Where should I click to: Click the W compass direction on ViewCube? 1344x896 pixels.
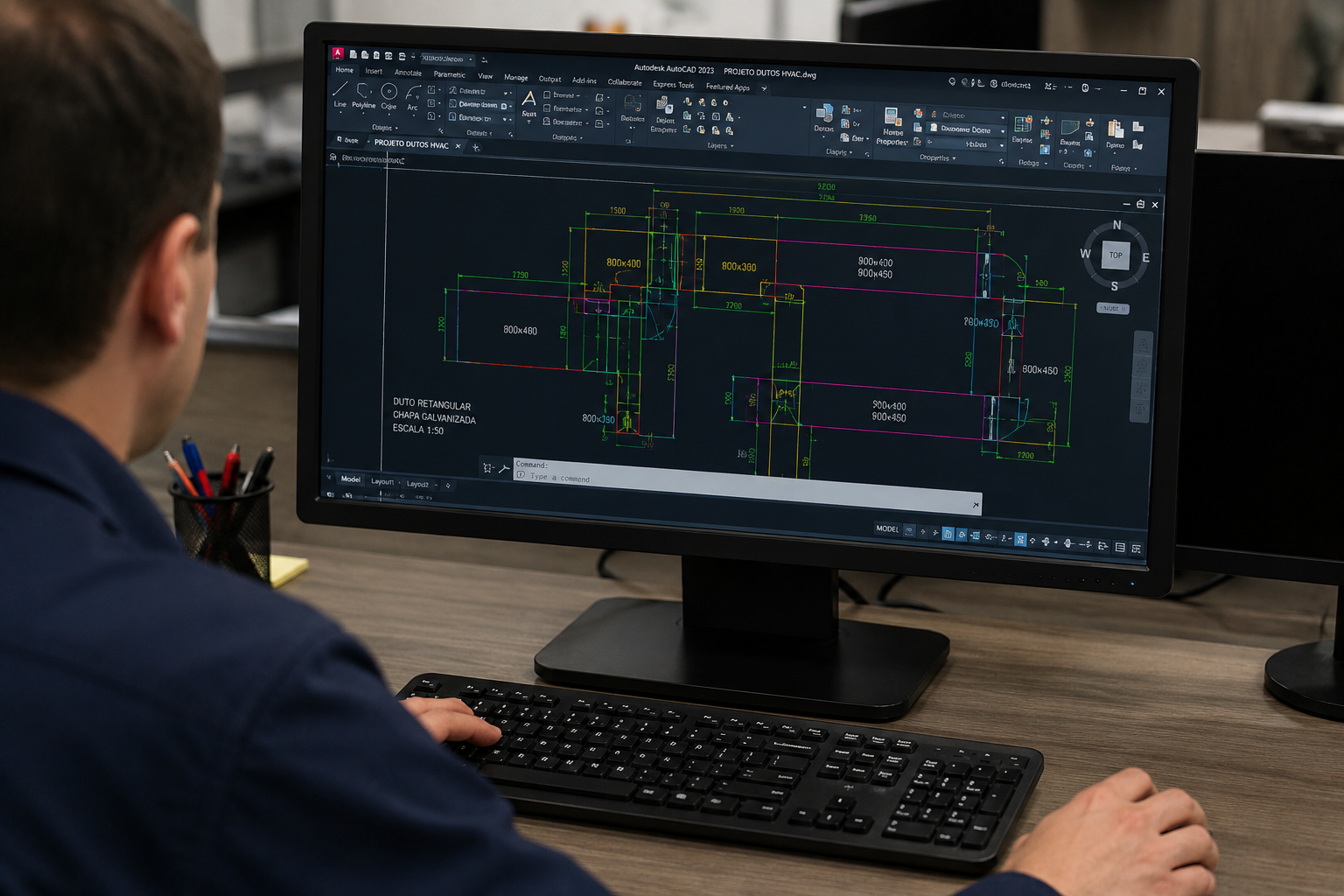pyautogui.click(x=1085, y=254)
